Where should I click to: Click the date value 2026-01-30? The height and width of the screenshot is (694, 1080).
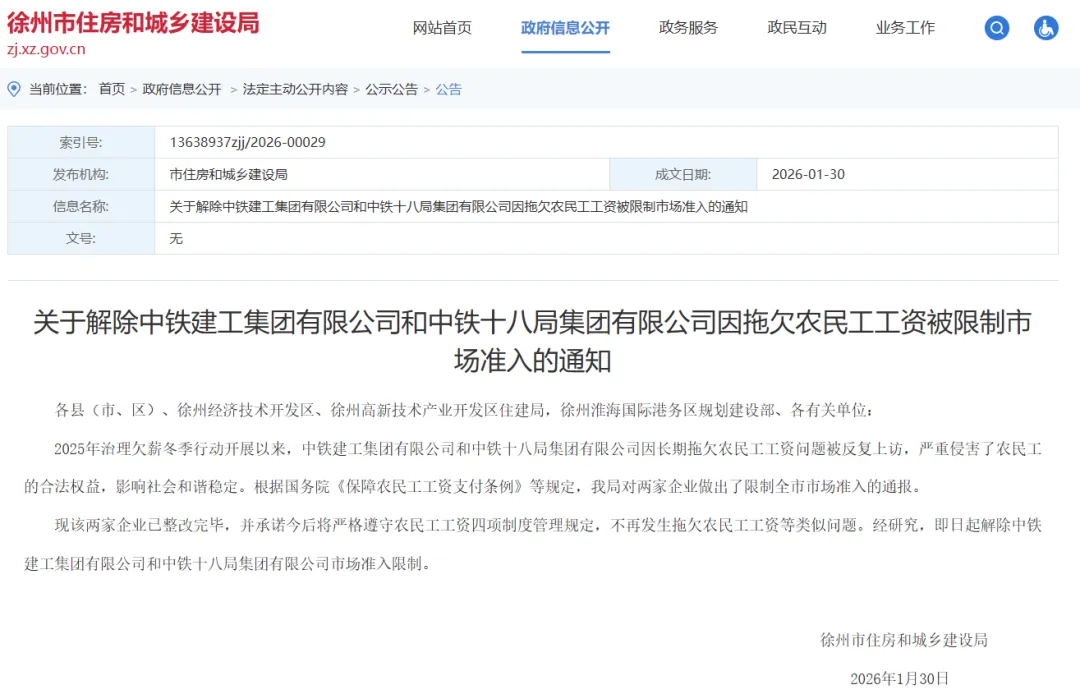point(808,174)
